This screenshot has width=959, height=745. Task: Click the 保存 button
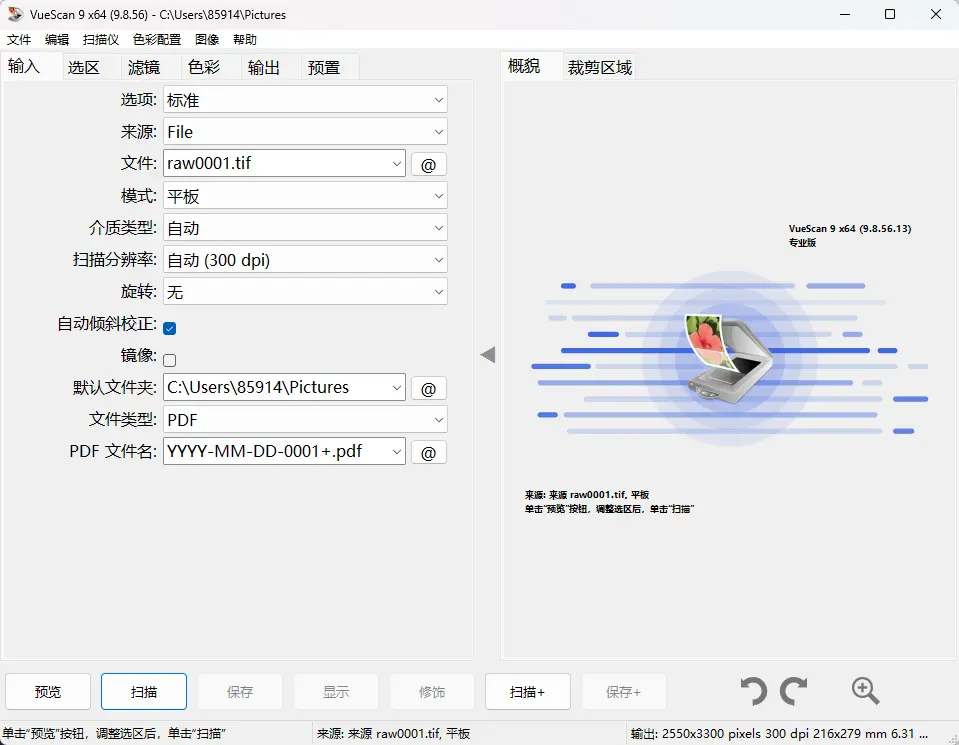pos(240,692)
